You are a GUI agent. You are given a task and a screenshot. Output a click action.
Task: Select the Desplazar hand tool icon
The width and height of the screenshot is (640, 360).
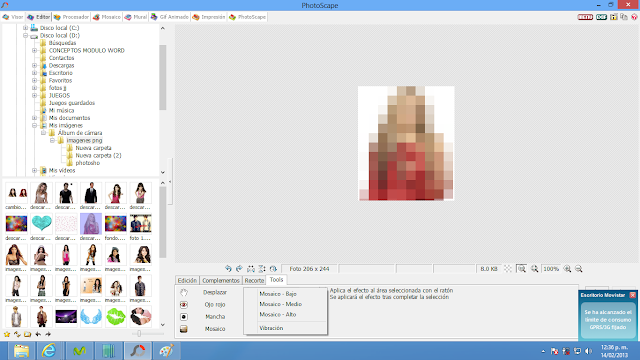click(x=184, y=292)
